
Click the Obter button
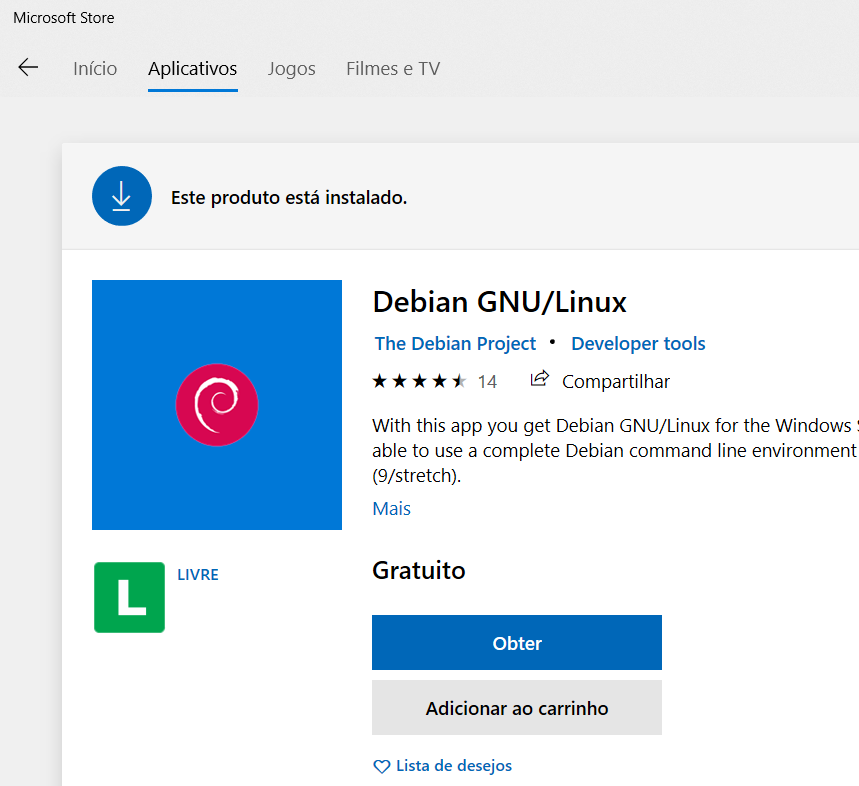[517, 642]
